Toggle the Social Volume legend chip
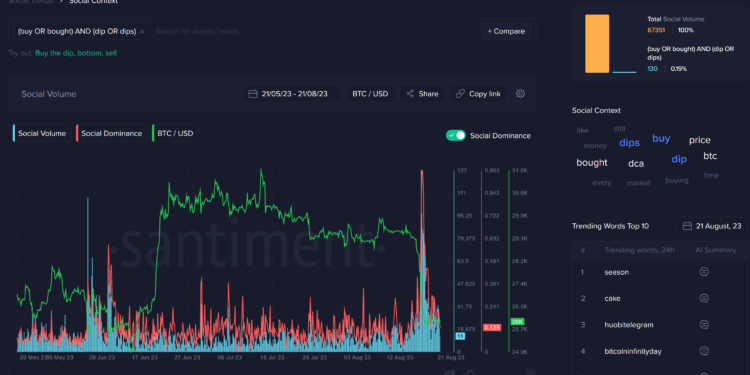The width and height of the screenshot is (750, 375). 42,133
